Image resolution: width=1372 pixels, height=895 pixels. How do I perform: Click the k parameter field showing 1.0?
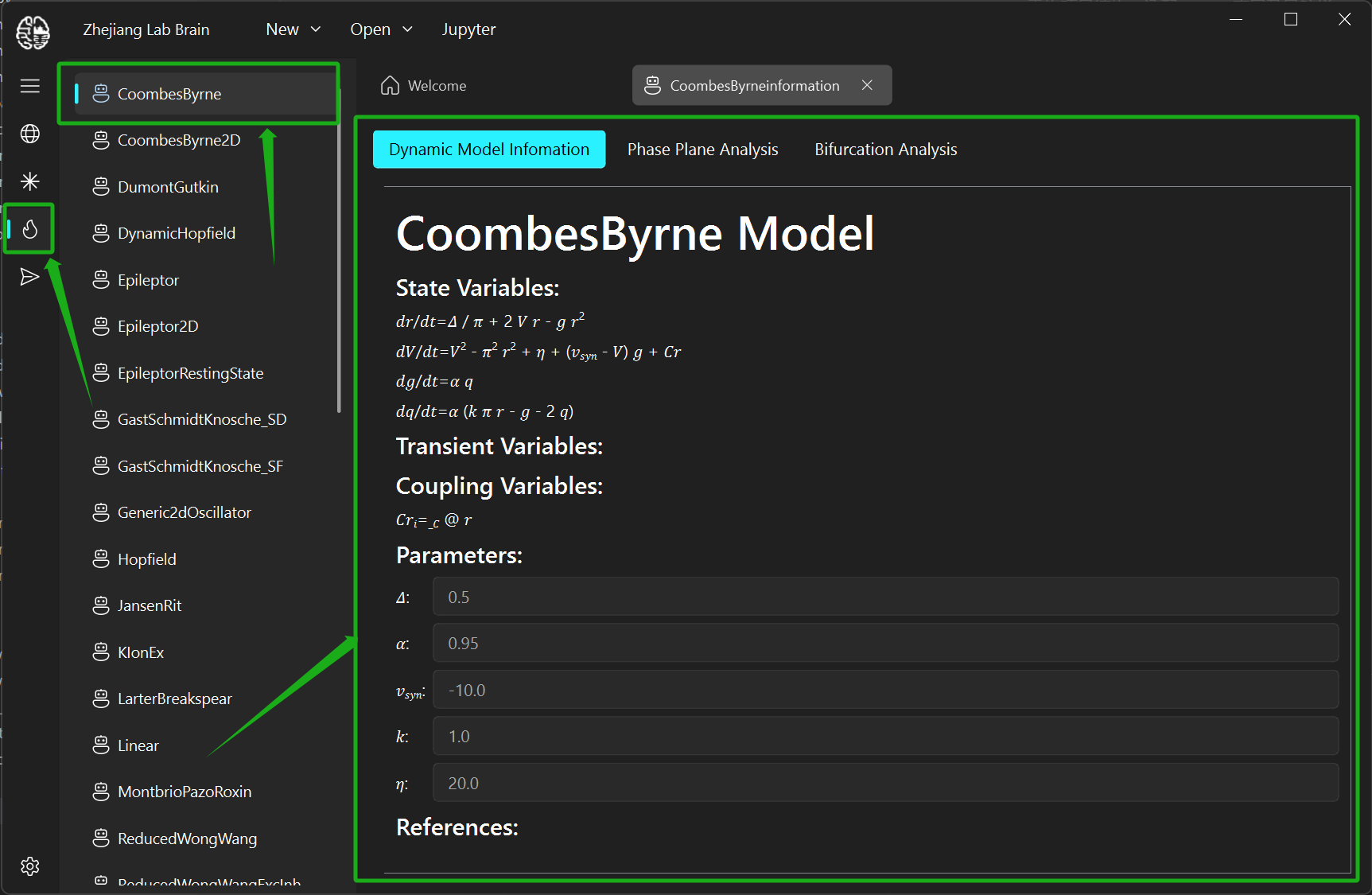pos(885,736)
